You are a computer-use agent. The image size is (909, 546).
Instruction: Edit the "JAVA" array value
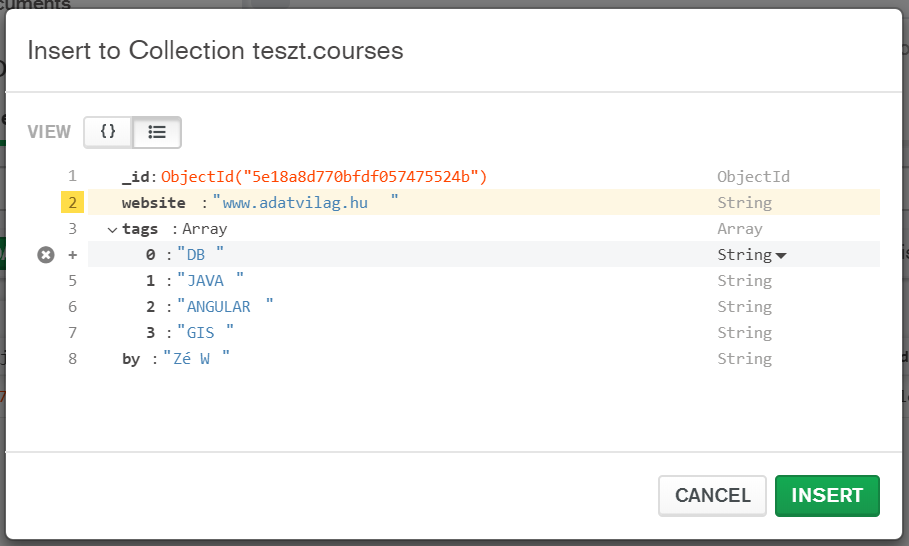tap(206, 281)
